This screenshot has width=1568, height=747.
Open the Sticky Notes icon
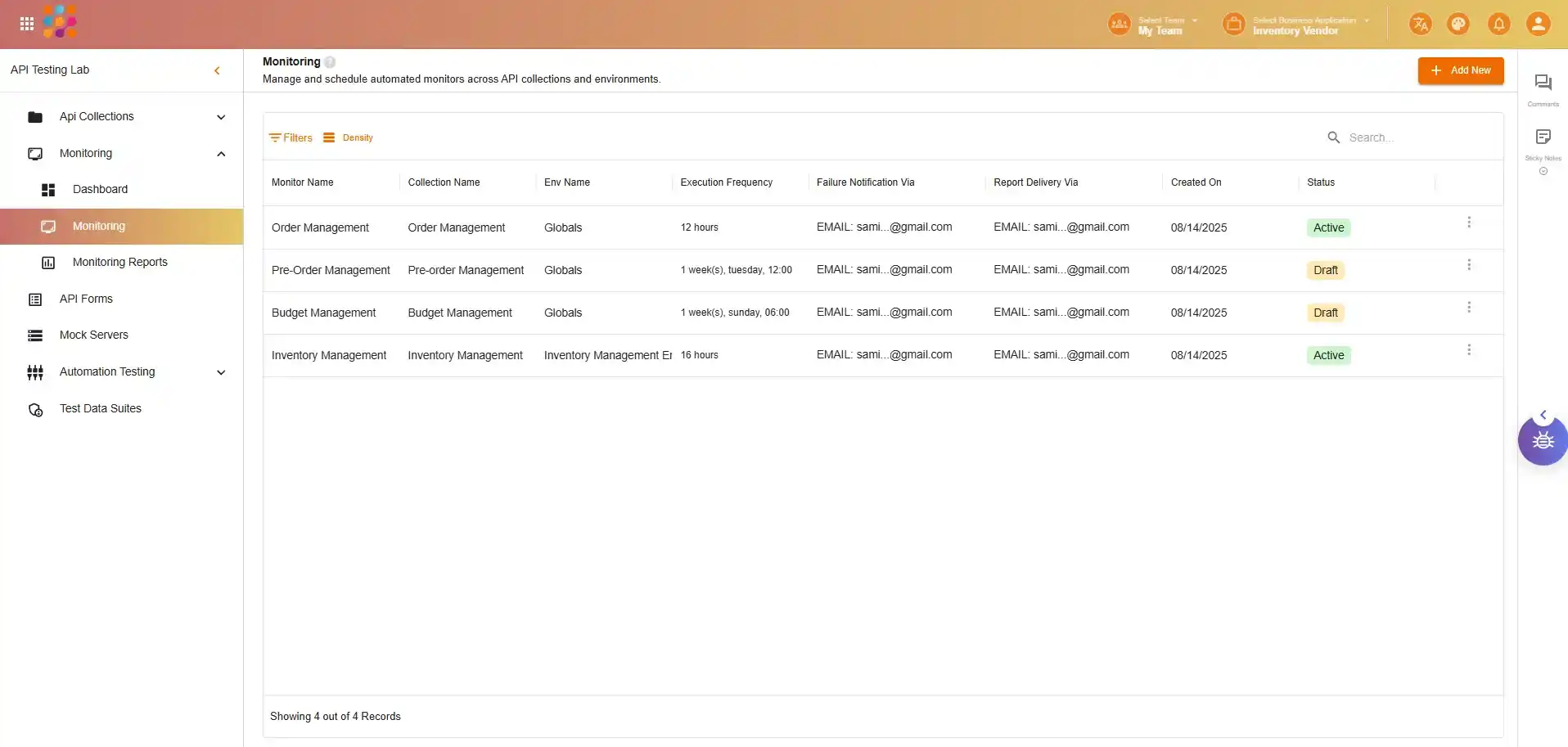[1543, 137]
